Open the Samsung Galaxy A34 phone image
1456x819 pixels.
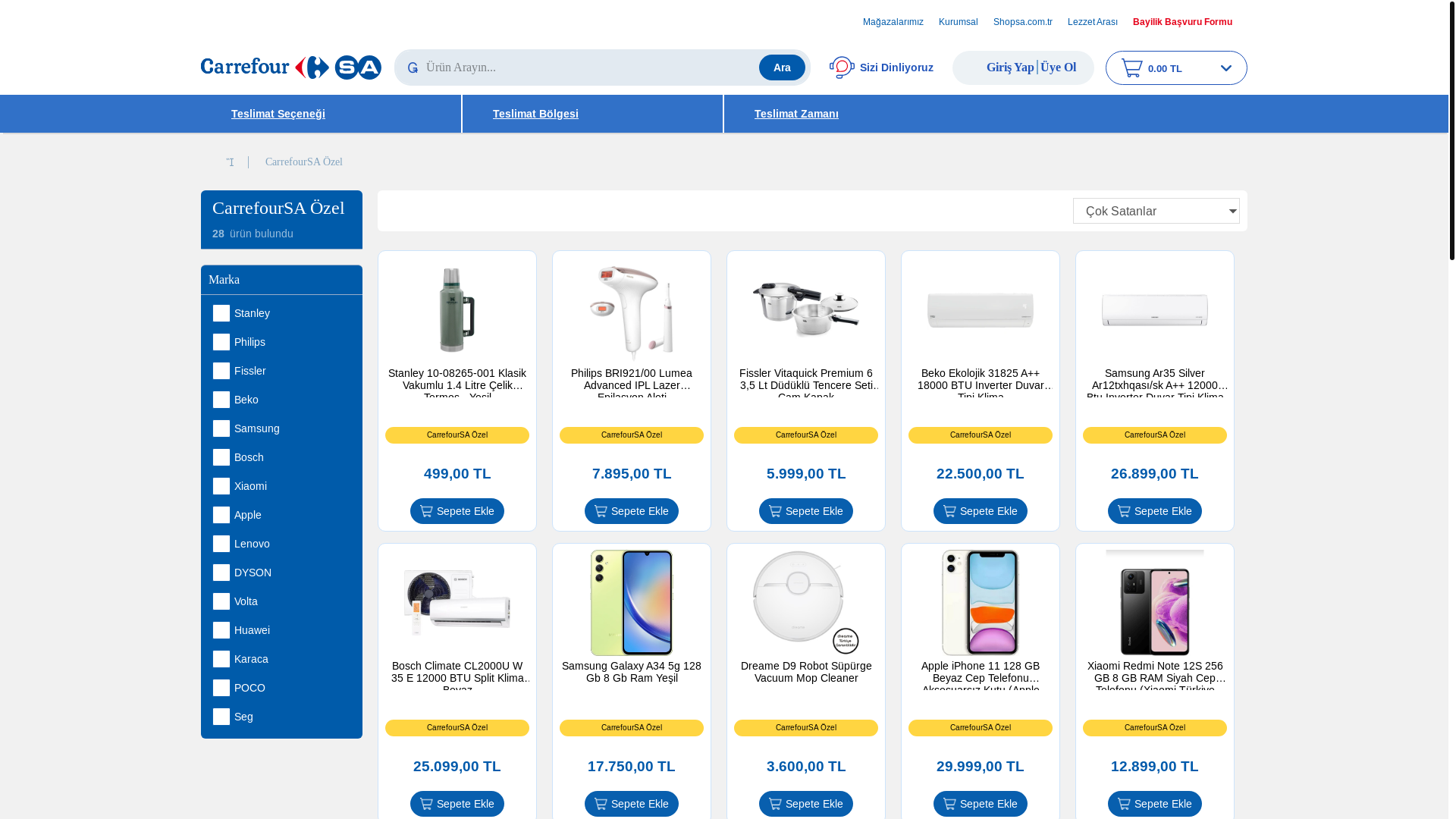[x=632, y=603]
